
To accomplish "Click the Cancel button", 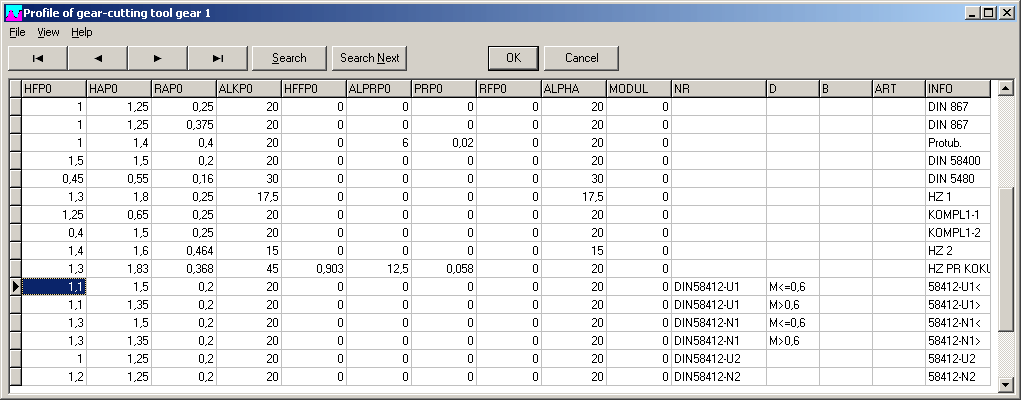I will tap(581, 58).
